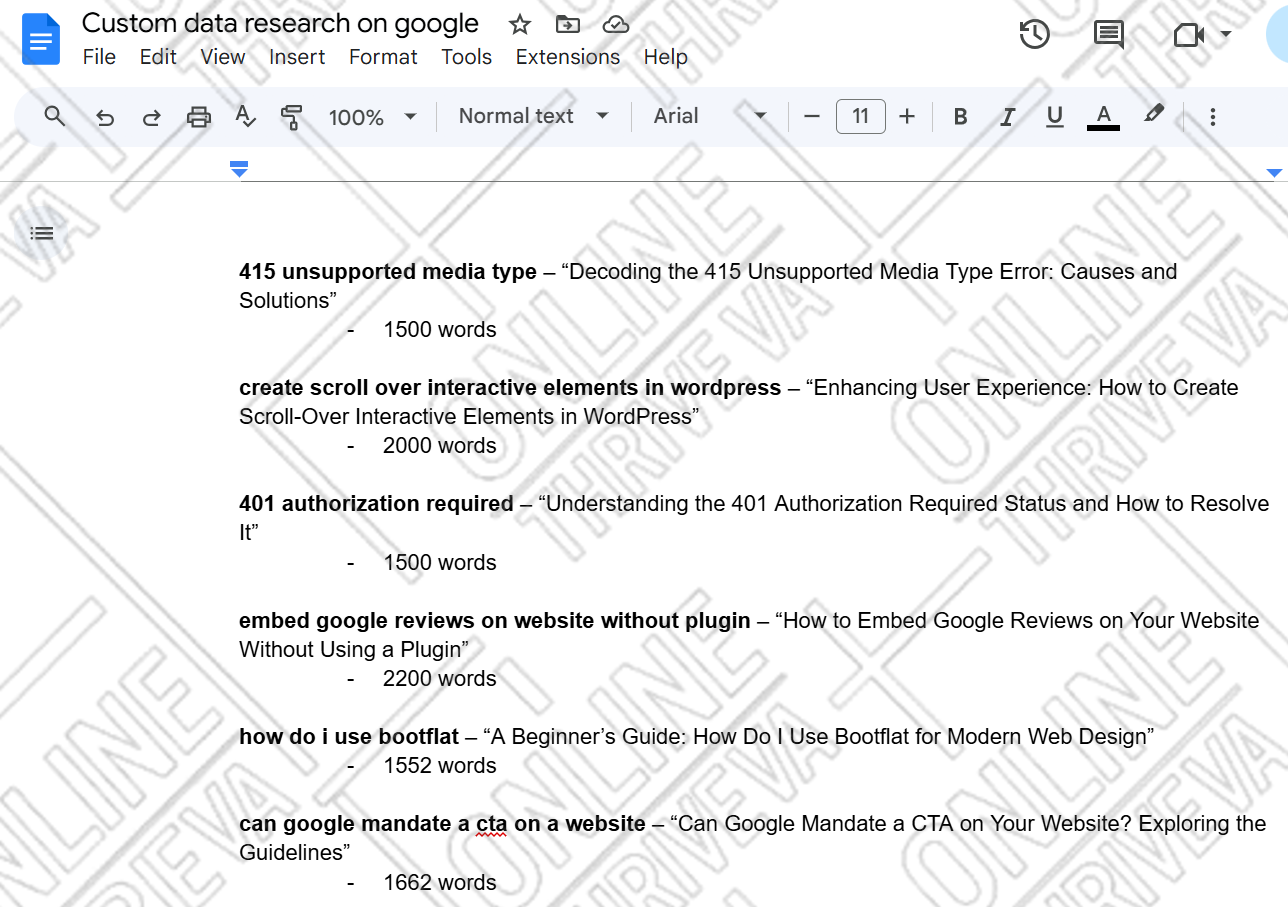Show the document outline icon

pos(41,232)
